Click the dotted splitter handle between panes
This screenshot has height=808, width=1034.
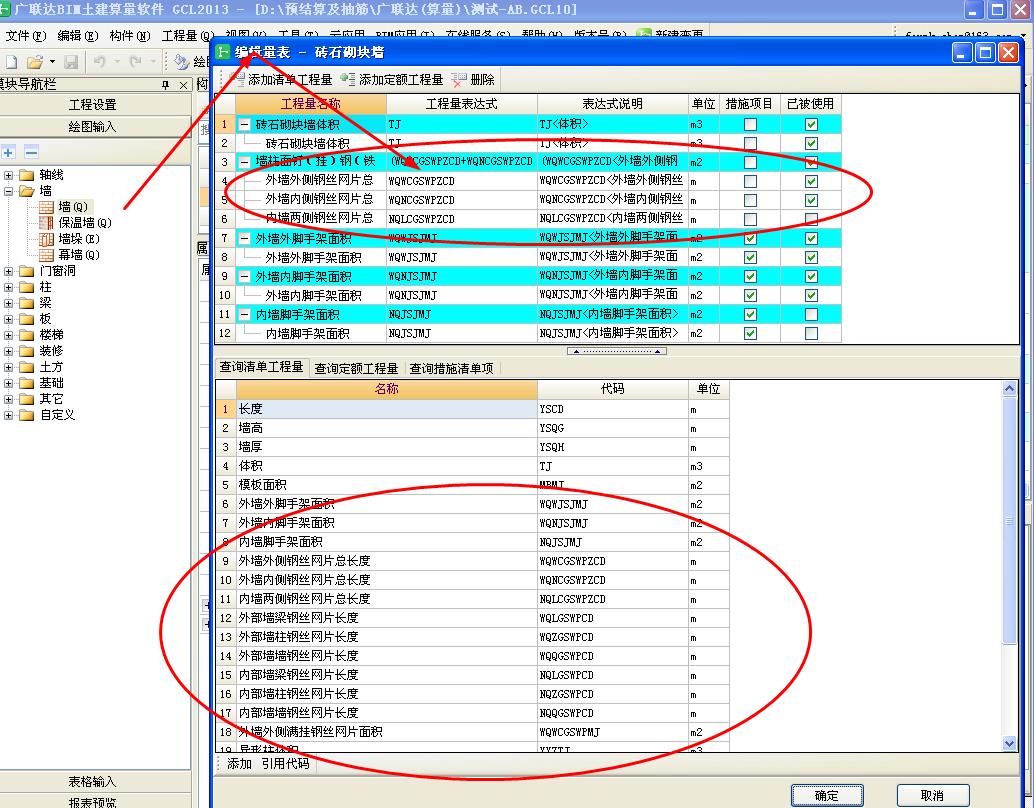pos(617,351)
